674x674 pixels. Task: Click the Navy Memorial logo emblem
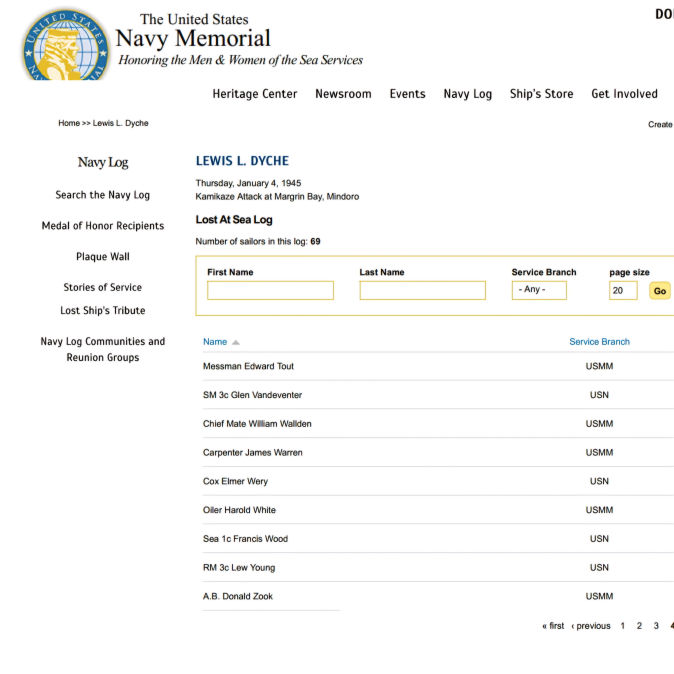[x=66, y=45]
